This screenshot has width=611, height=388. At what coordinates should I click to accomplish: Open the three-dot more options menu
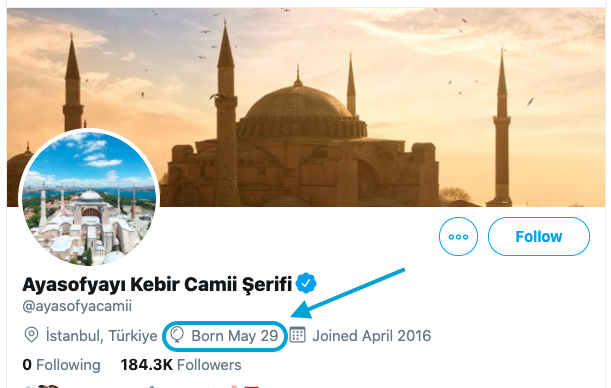[458, 236]
